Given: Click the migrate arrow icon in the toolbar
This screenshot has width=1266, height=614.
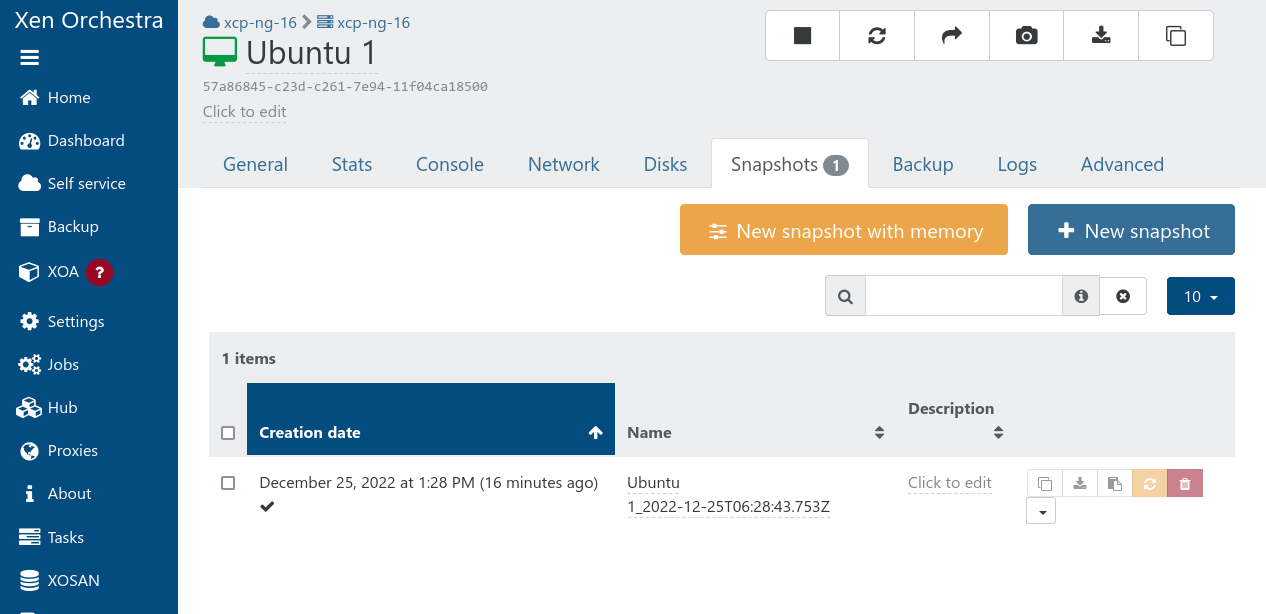Looking at the screenshot, I should [x=951, y=36].
